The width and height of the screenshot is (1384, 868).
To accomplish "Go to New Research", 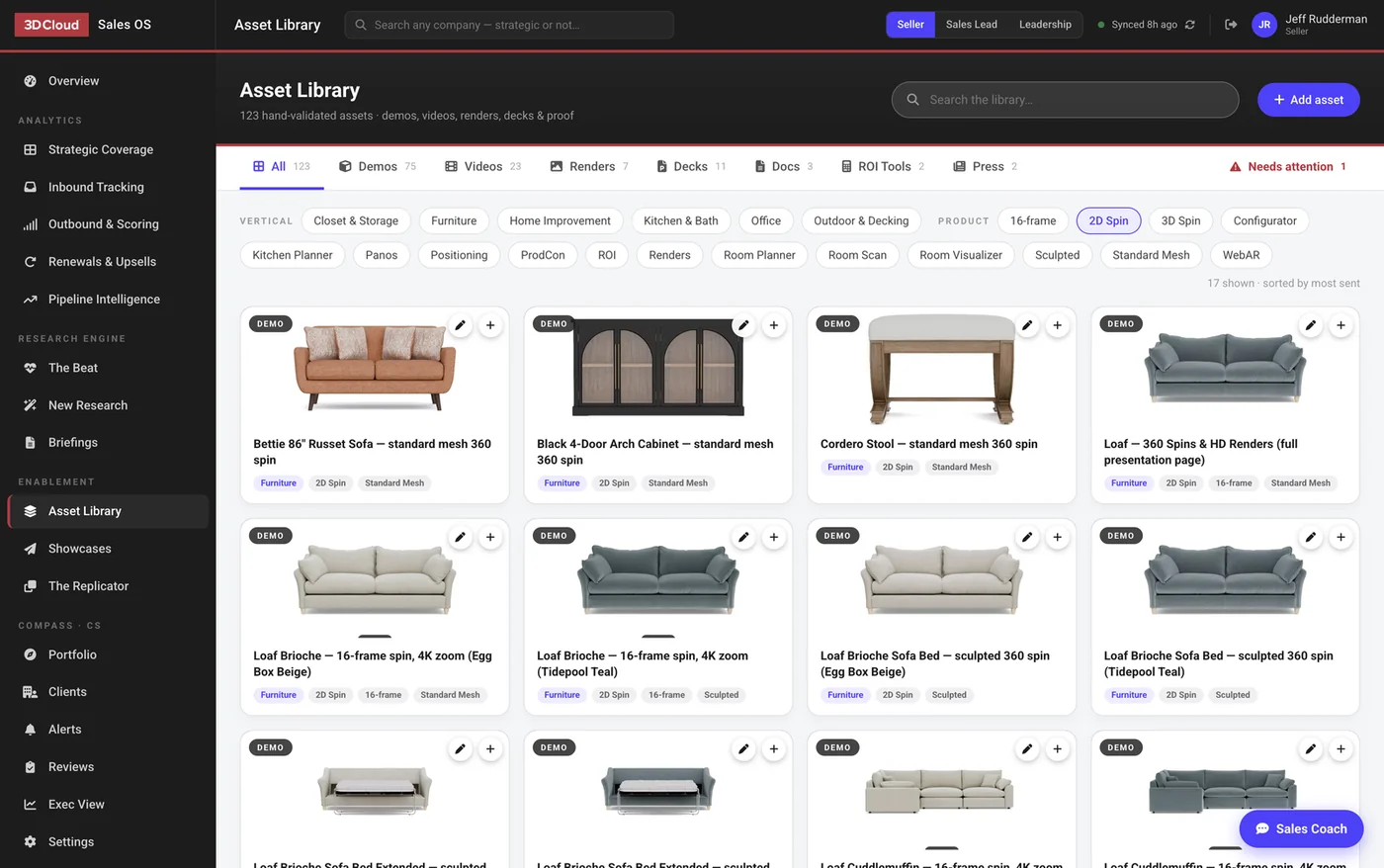I will tap(108, 405).
